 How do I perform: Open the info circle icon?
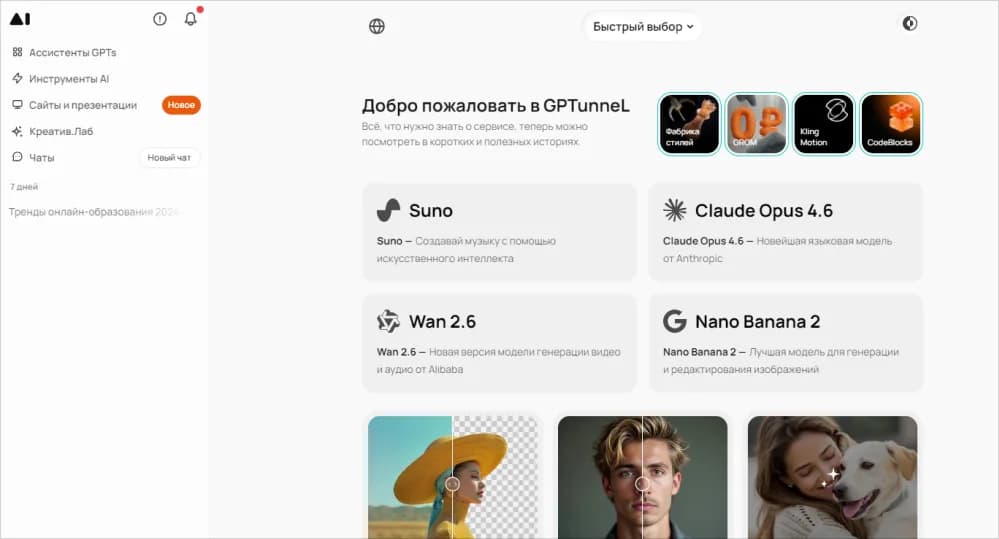[x=160, y=19]
